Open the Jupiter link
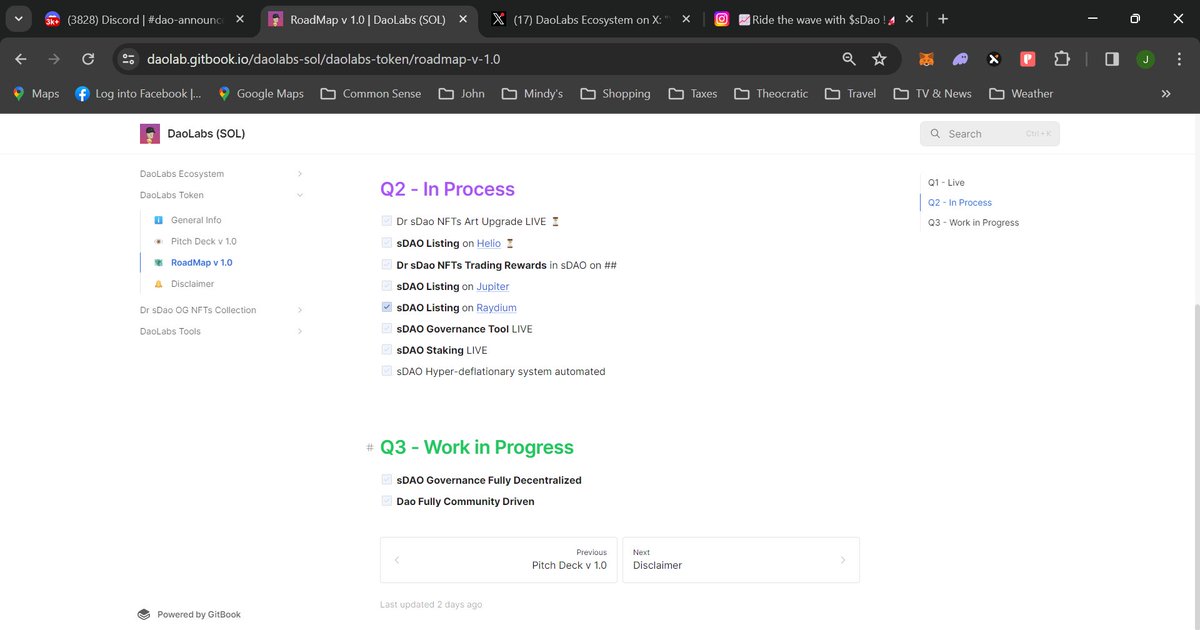This screenshot has width=1200, height=630. (x=493, y=286)
